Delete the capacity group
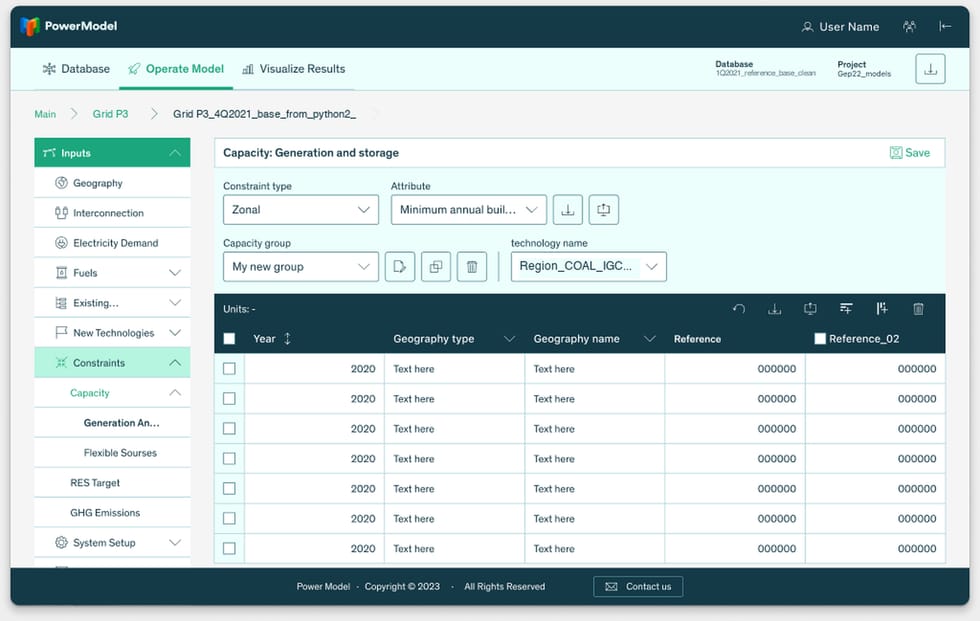Viewport: 980px width, 621px height. click(x=472, y=267)
